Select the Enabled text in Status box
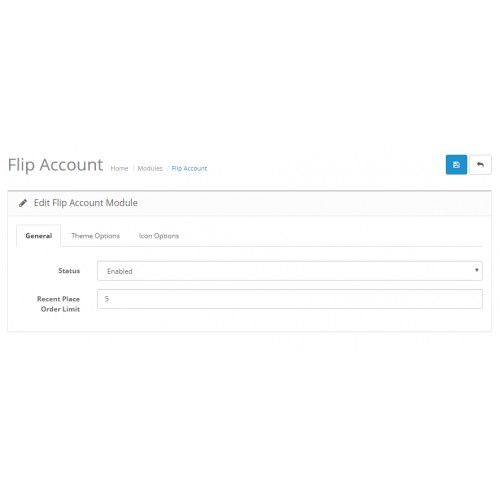This screenshot has width=500, height=500. point(120,271)
